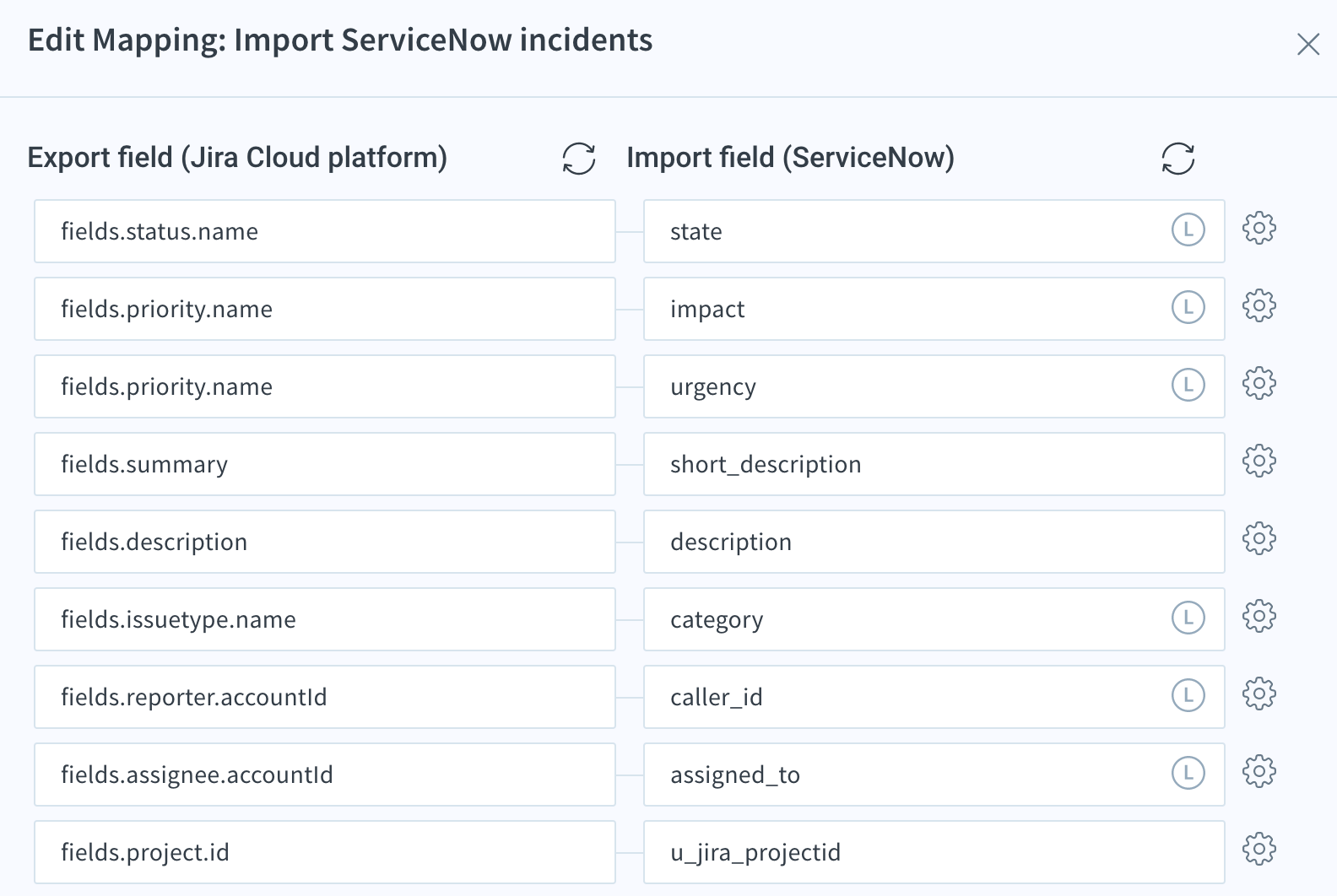Open settings gear for state mapping
The width and height of the screenshot is (1337, 896).
[x=1259, y=228]
